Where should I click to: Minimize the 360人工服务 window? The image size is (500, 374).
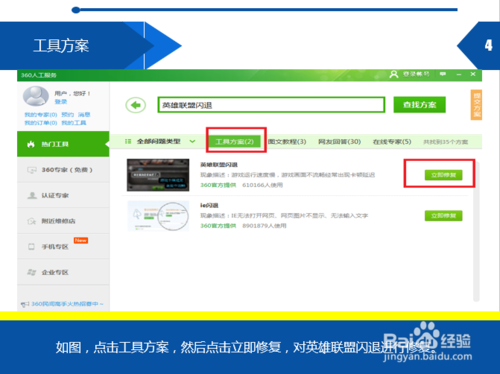[x=459, y=74]
